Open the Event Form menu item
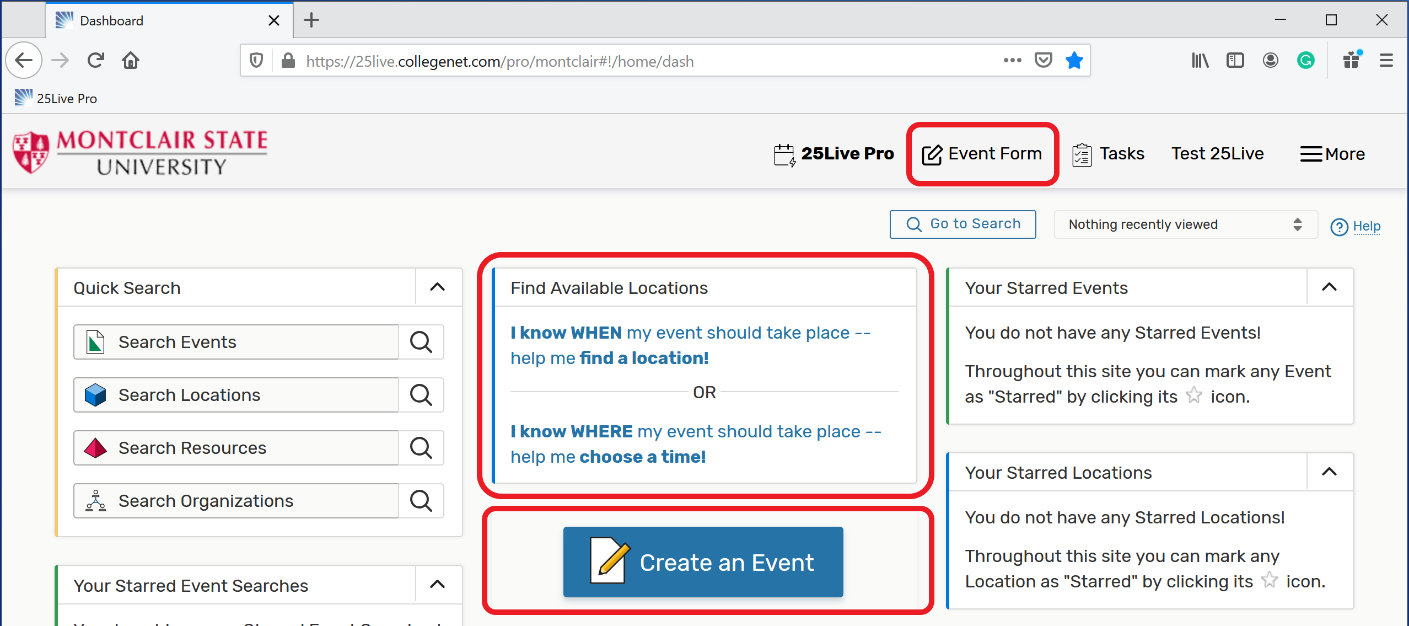Screen dimensions: 1409x626 [982, 154]
